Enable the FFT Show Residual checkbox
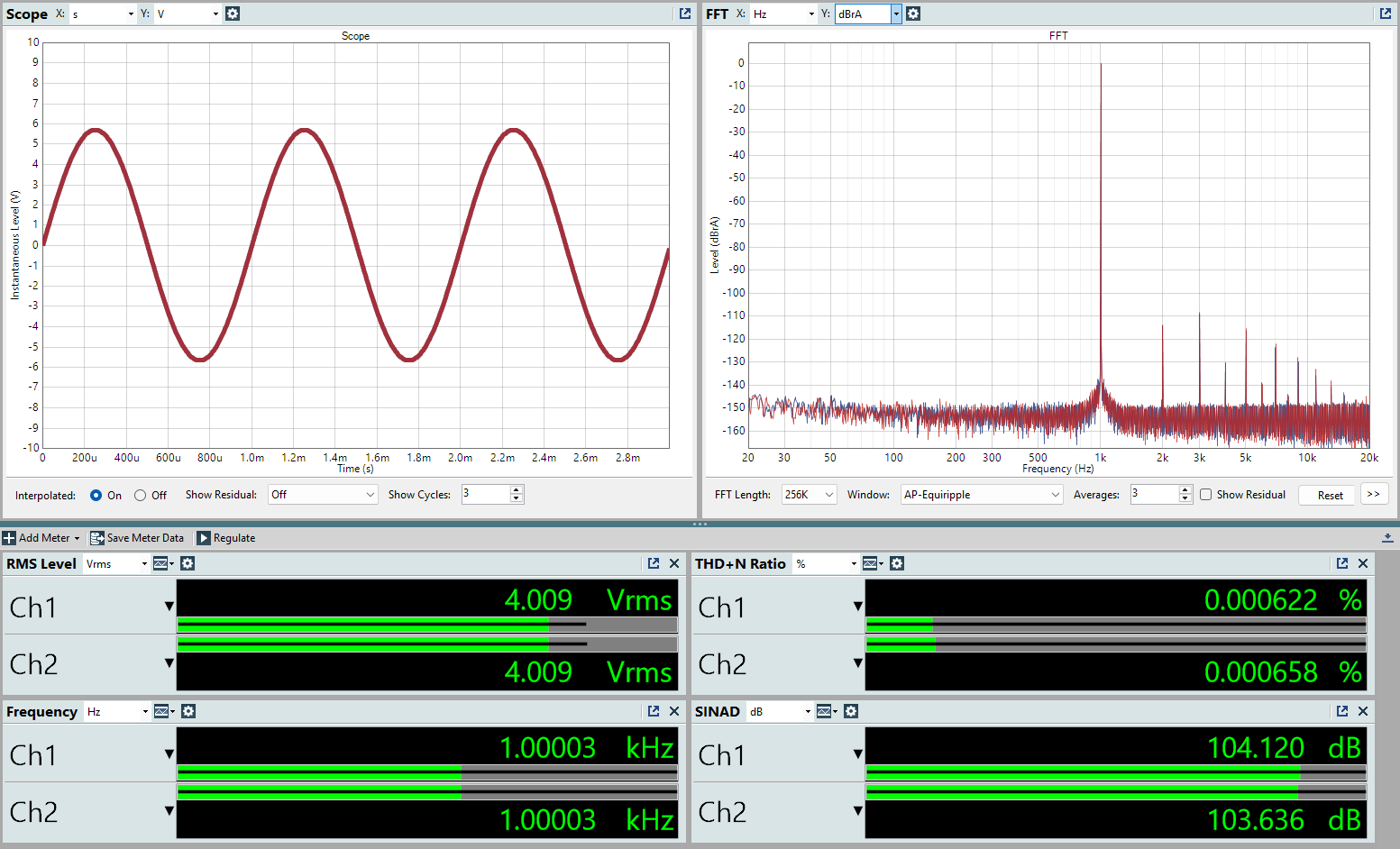 point(1206,495)
